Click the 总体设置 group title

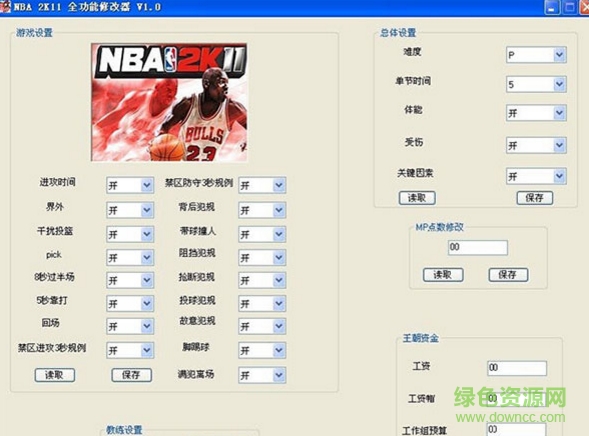(x=398, y=33)
